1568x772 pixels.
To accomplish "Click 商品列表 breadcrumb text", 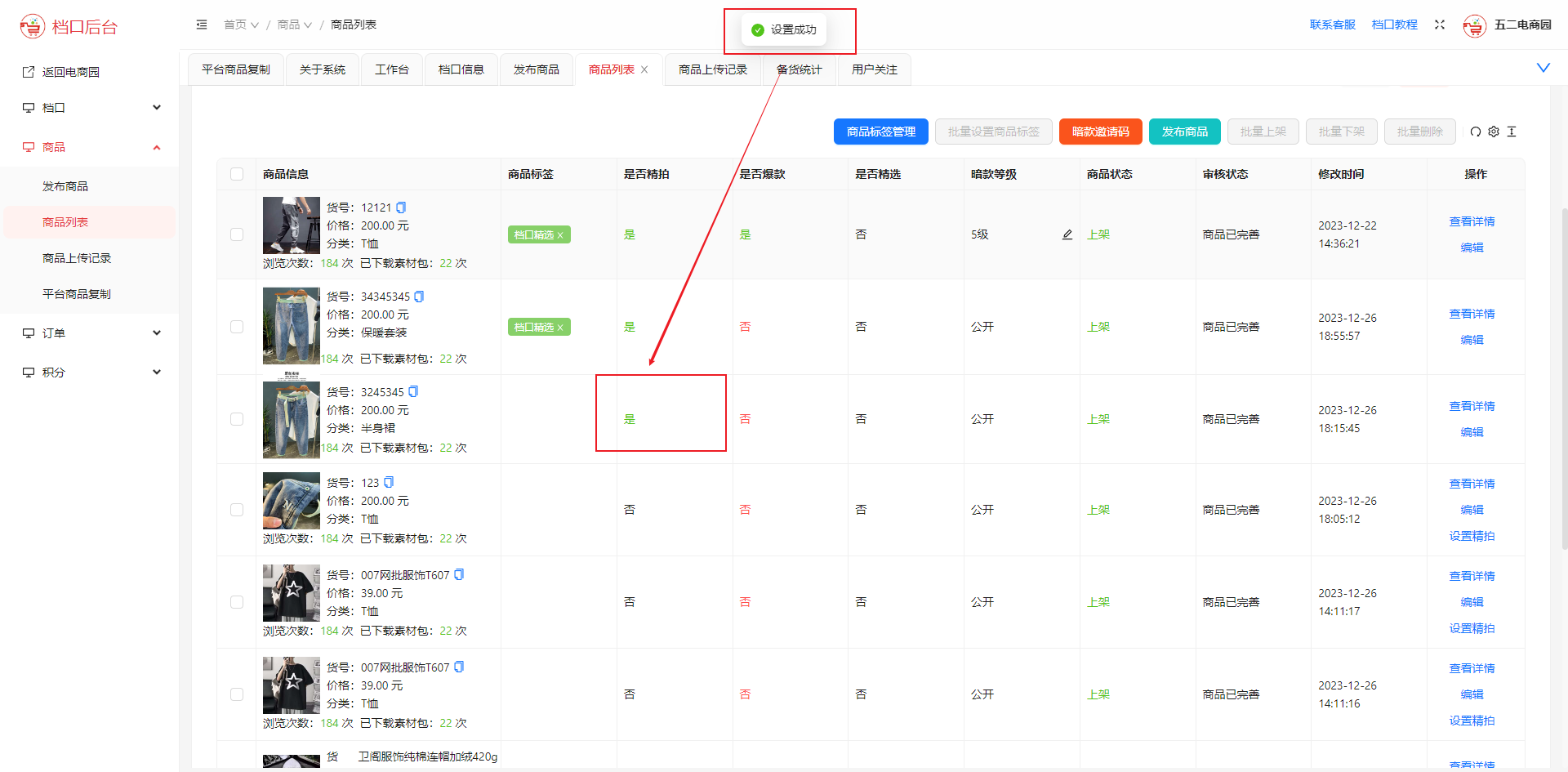I will [x=354, y=25].
